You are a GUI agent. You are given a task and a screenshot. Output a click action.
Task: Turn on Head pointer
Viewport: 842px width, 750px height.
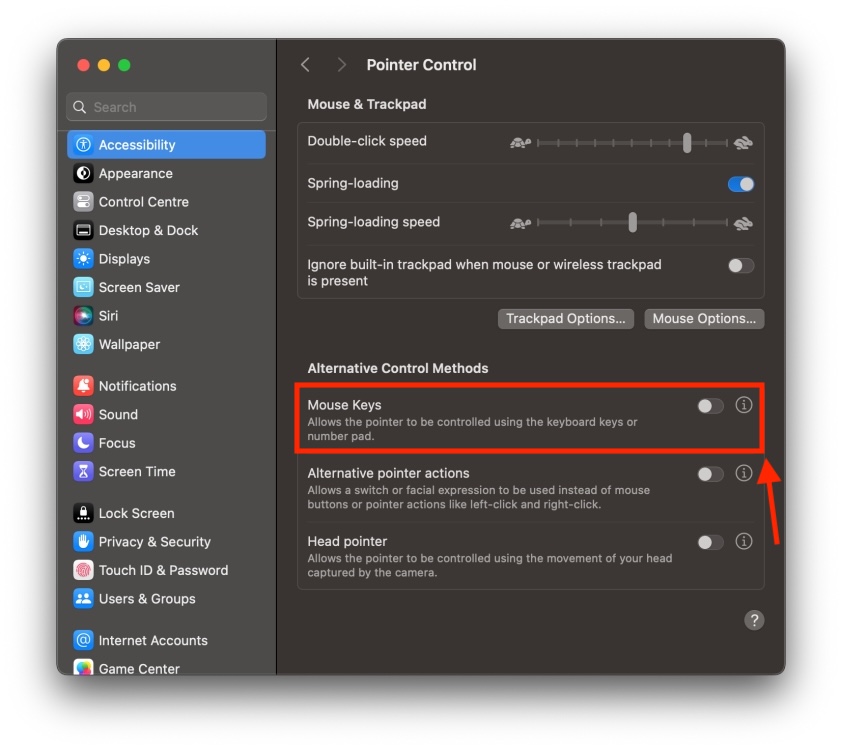pyautogui.click(x=710, y=542)
